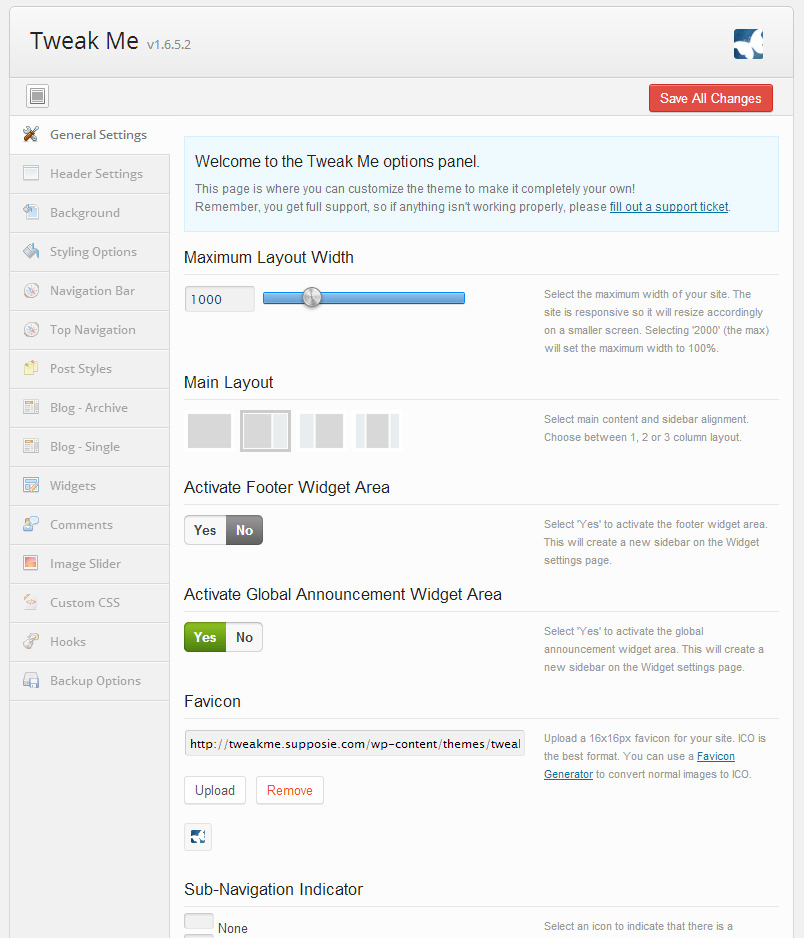Open the Header Settings tab

96,174
